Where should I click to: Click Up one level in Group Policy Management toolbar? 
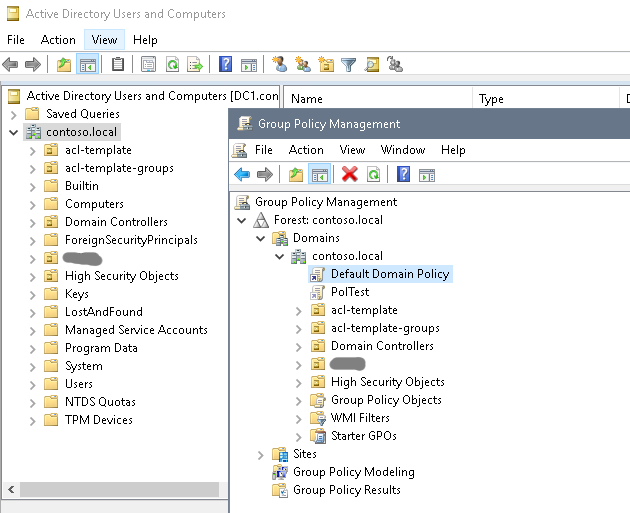click(296, 174)
